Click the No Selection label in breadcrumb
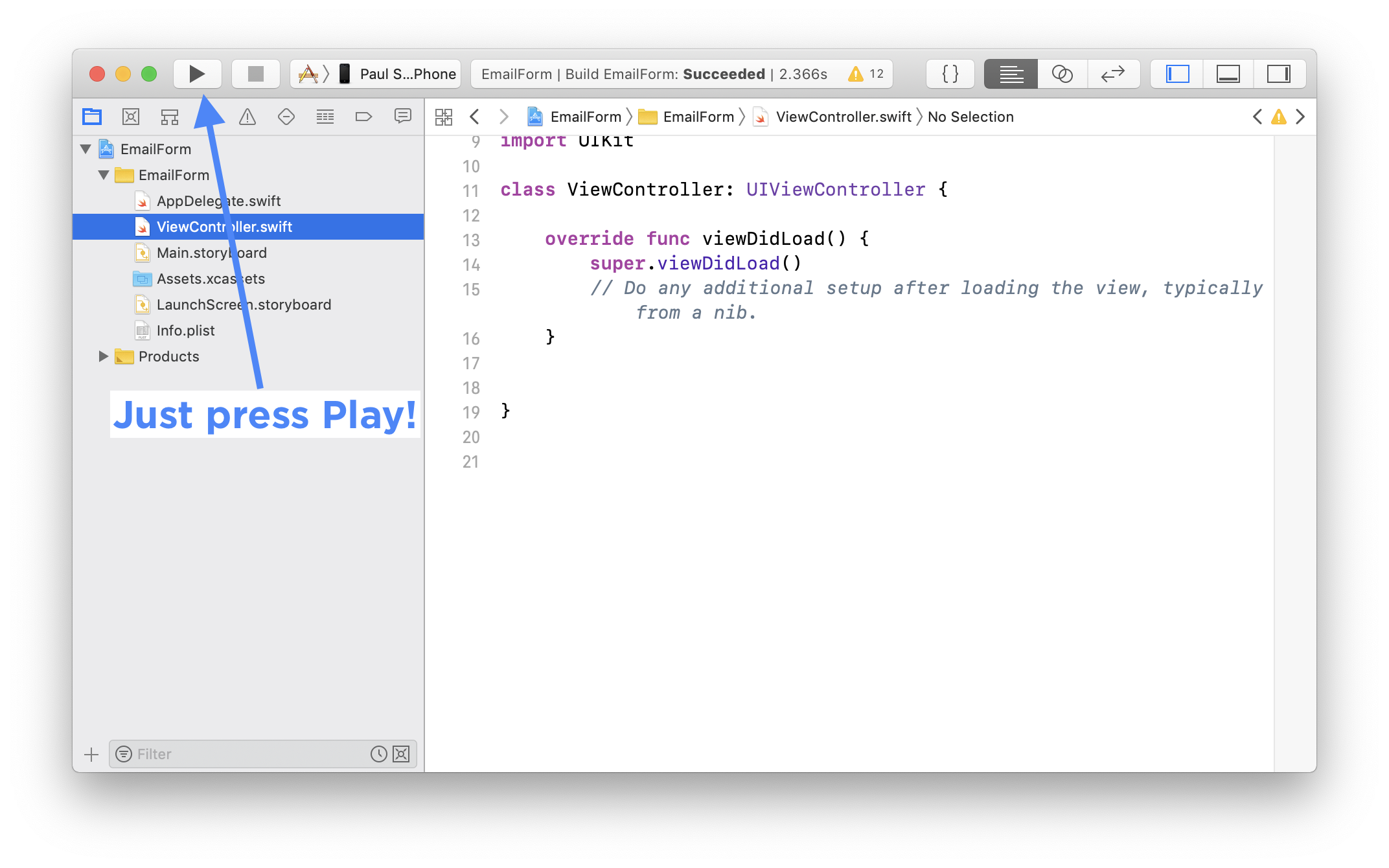Image resolution: width=1389 pixels, height=868 pixels. tap(969, 116)
